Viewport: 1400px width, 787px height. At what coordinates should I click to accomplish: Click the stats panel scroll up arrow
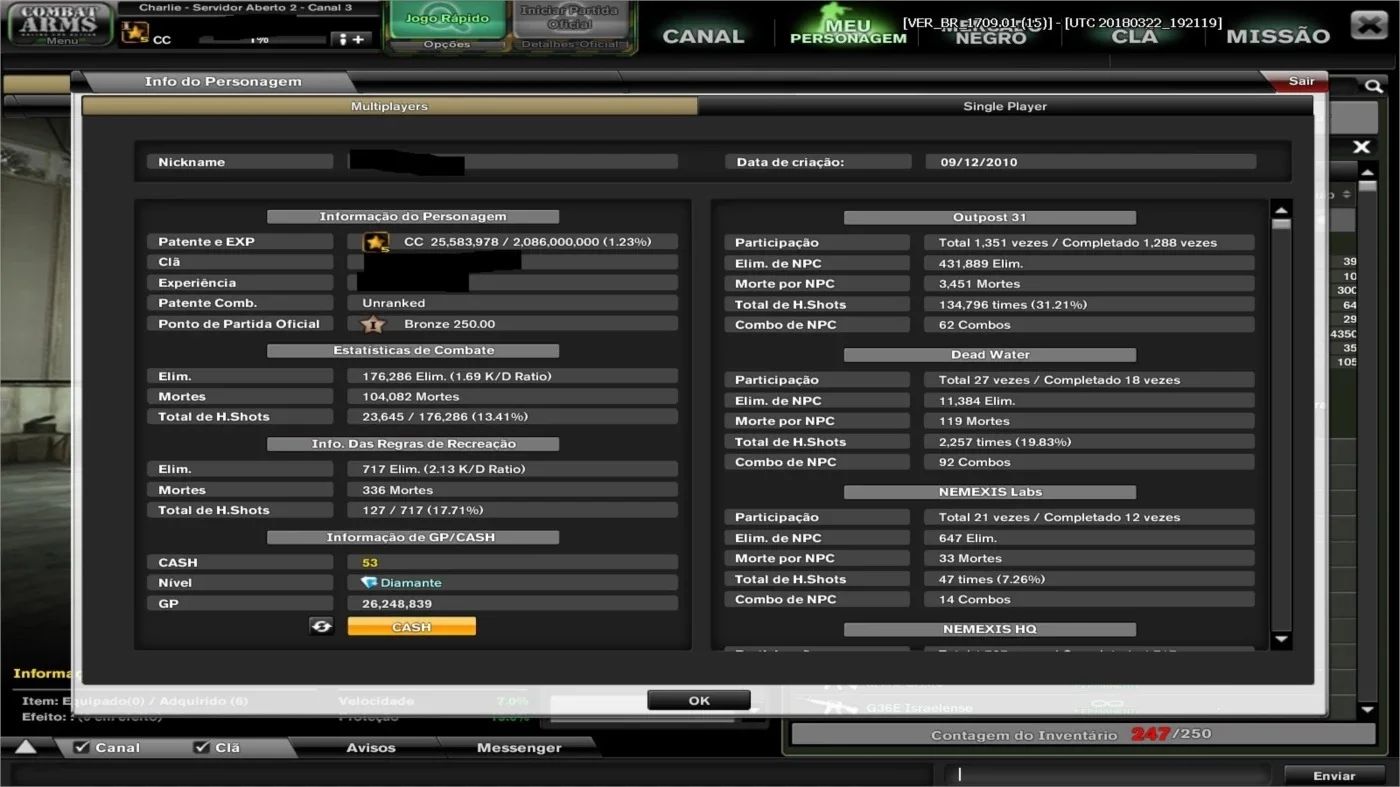pos(1280,210)
